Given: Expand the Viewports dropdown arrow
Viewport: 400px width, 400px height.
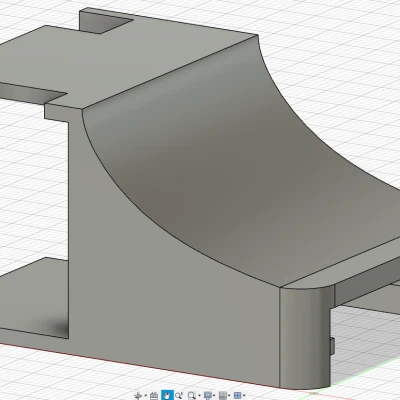Looking at the screenshot, I should pos(244,396).
